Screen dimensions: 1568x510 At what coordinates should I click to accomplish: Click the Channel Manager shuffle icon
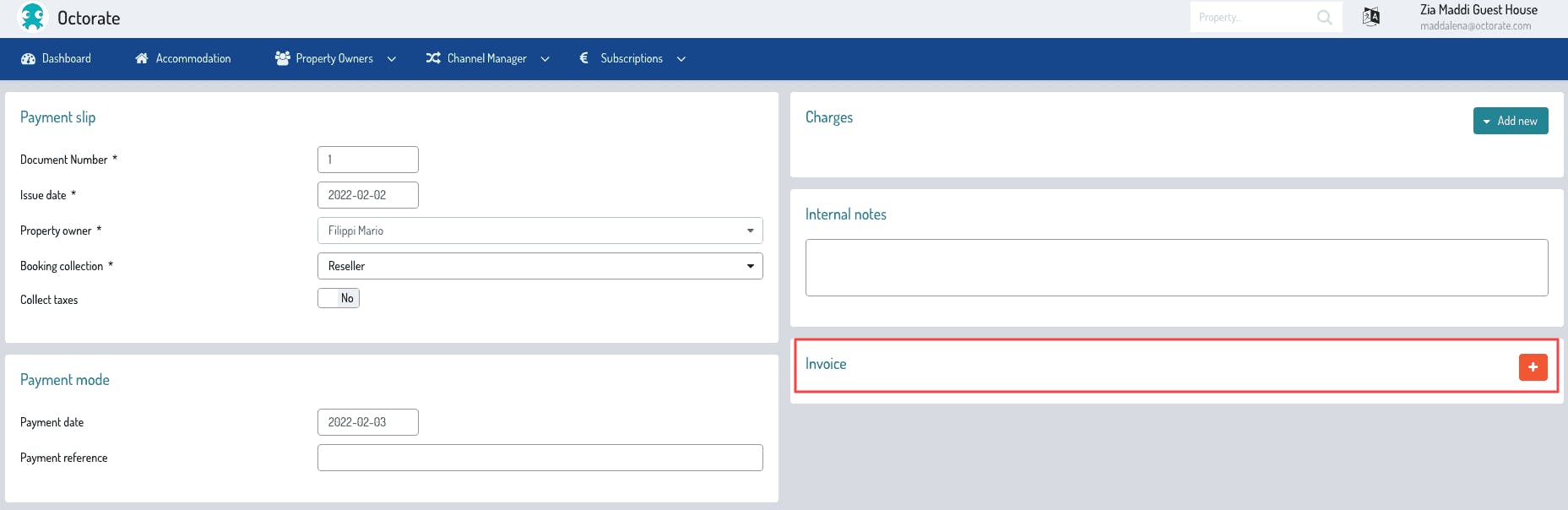[x=433, y=58]
